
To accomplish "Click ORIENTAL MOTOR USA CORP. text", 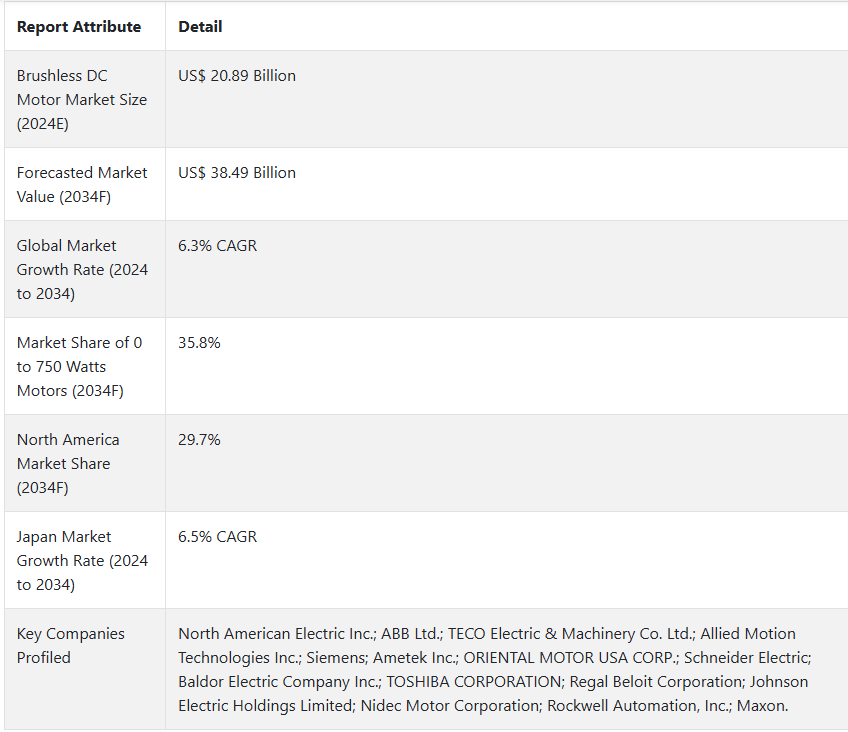I will (571, 657).
